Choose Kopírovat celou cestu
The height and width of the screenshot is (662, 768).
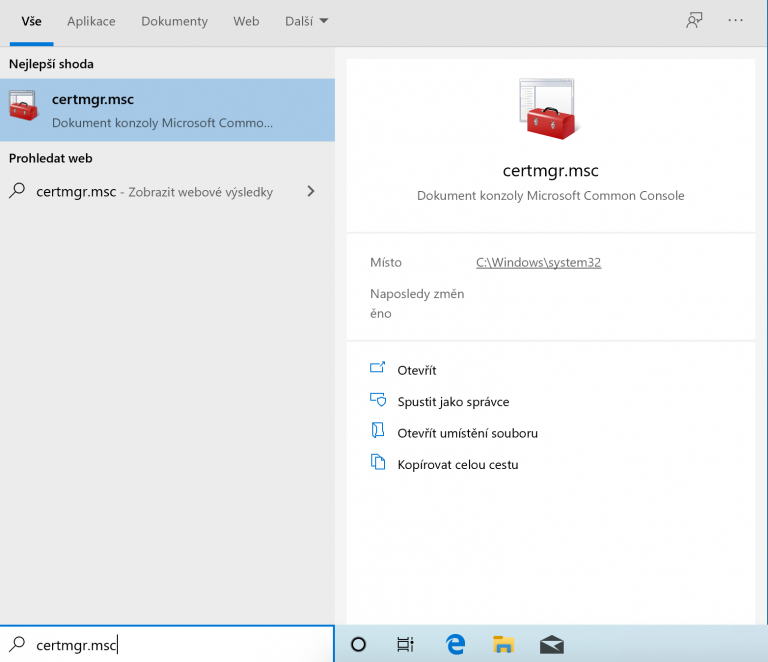point(457,464)
